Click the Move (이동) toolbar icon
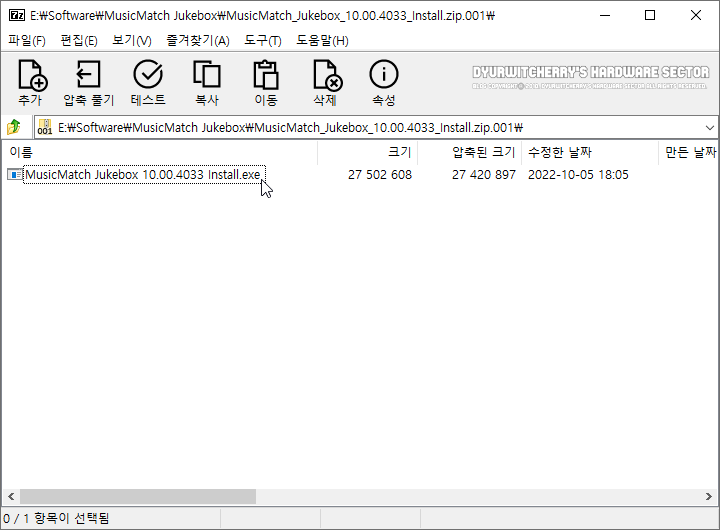The image size is (720, 530). [x=266, y=74]
